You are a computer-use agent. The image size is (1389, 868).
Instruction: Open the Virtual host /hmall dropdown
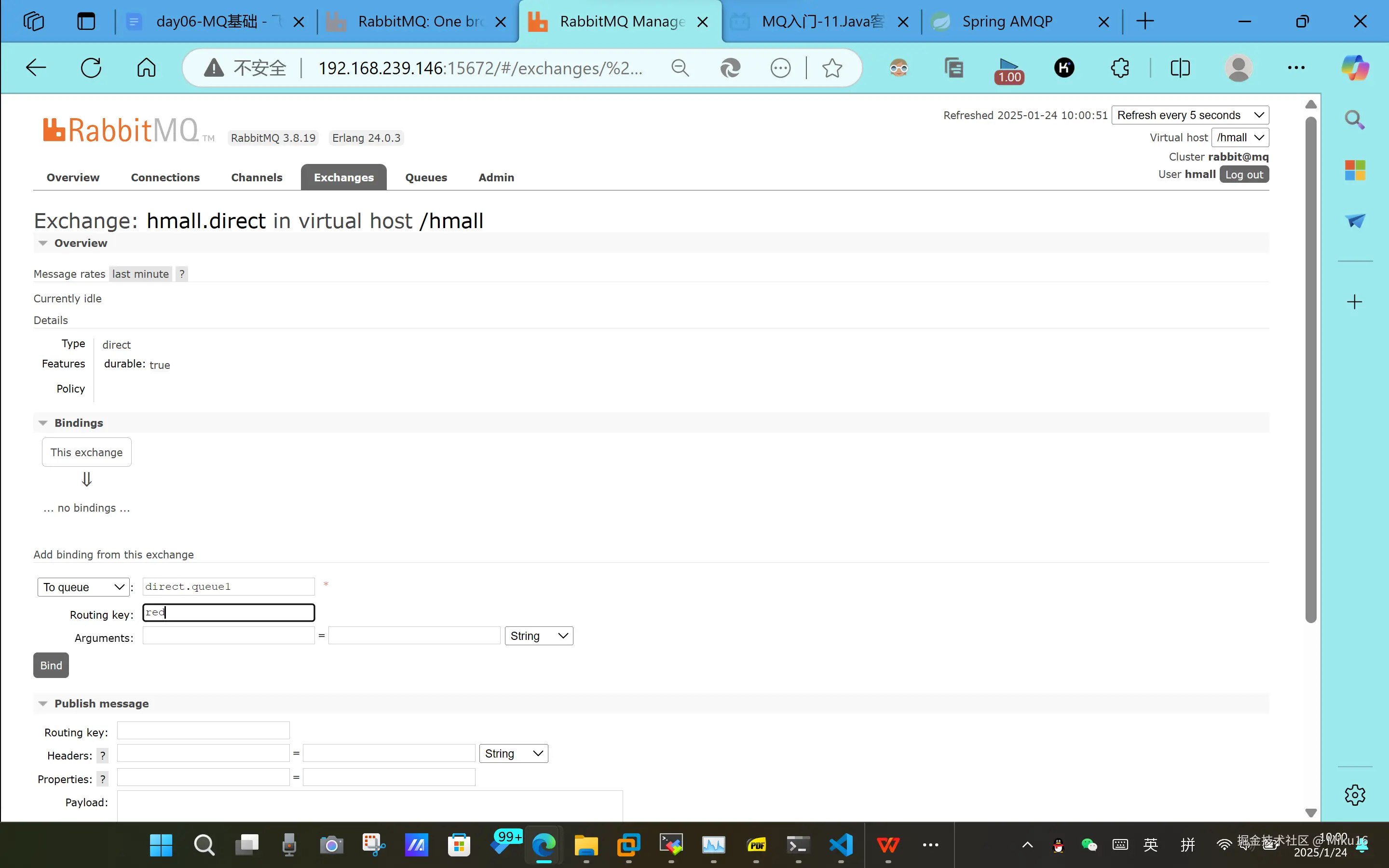1239,138
